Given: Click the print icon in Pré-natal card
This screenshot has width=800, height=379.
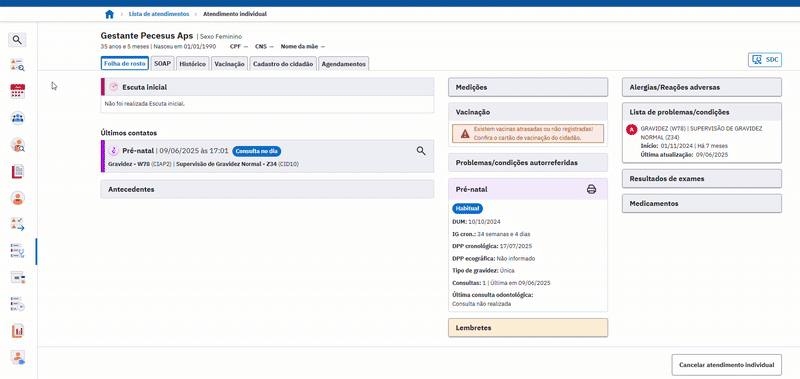Looking at the screenshot, I should tap(591, 189).
